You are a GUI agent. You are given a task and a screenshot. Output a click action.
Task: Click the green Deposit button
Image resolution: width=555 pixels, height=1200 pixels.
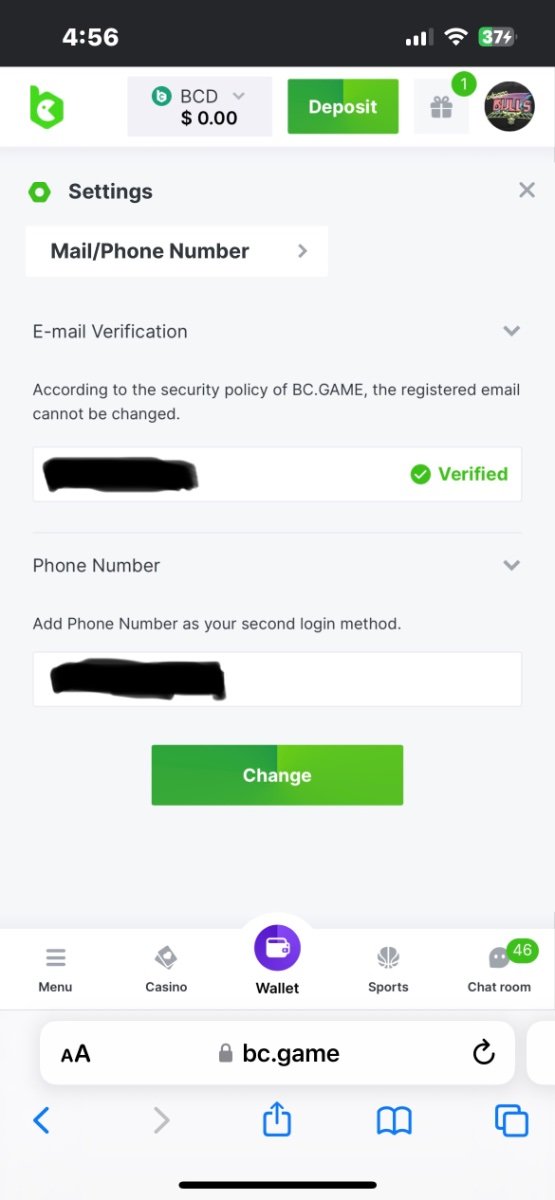(x=343, y=107)
